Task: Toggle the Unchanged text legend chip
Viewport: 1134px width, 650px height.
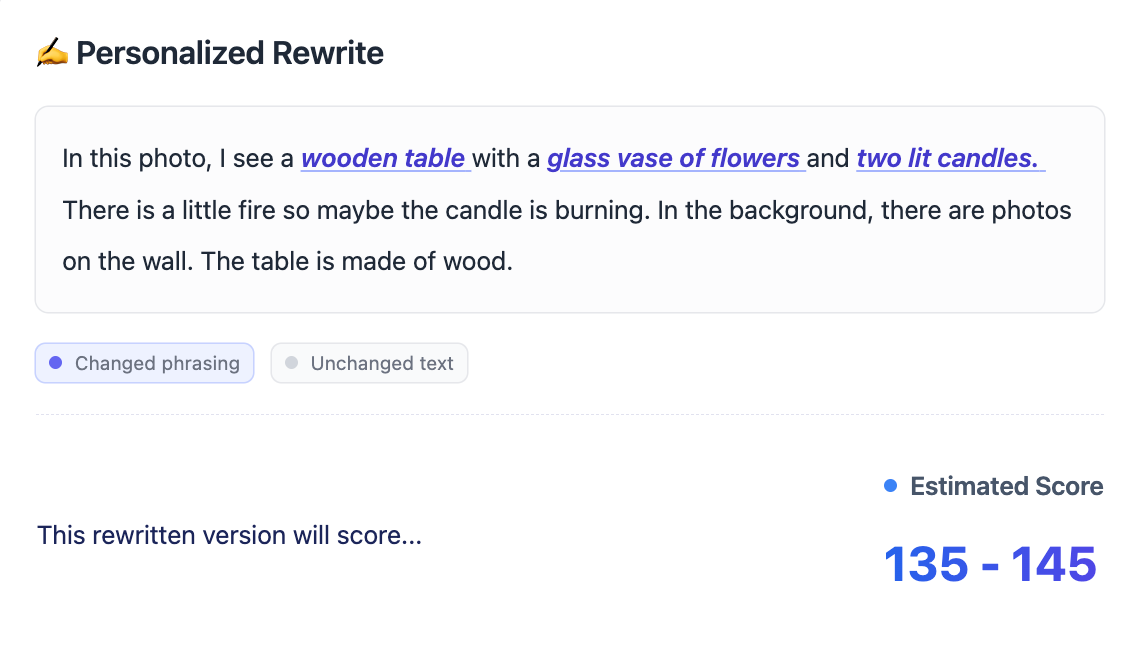Action: (369, 363)
